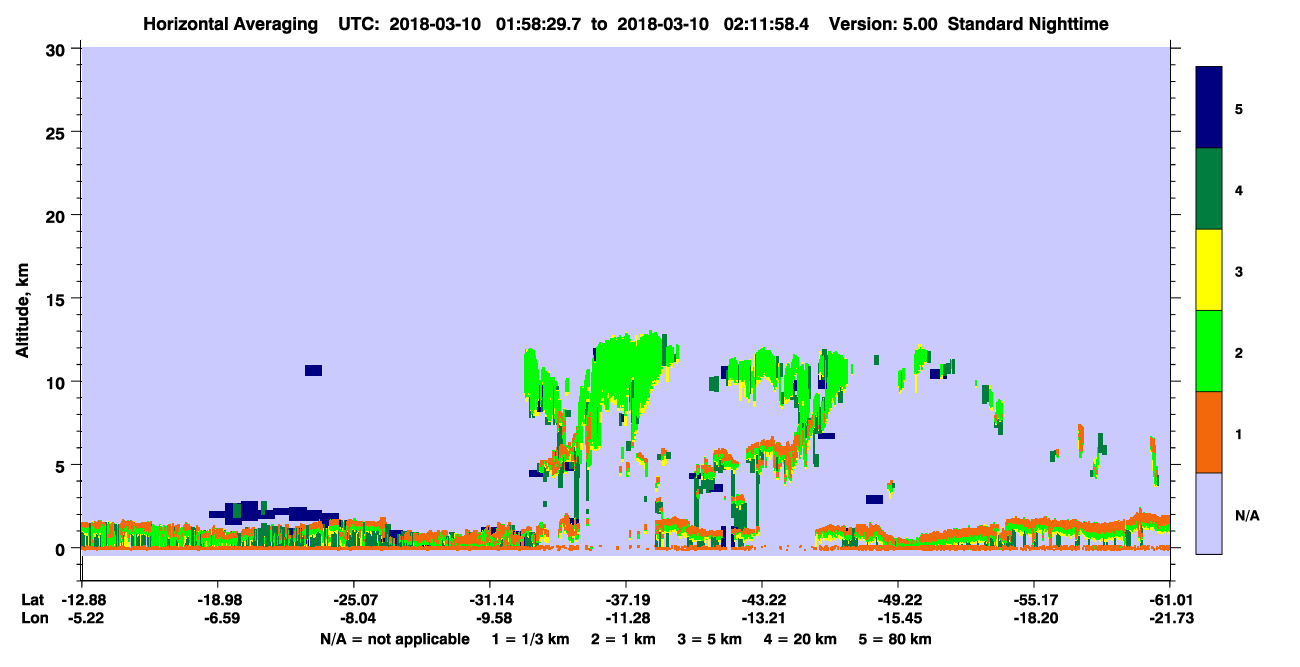Click the orange color bar segment labeled 1
Viewport: 1300px width, 667px height.
click(1209, 432)
